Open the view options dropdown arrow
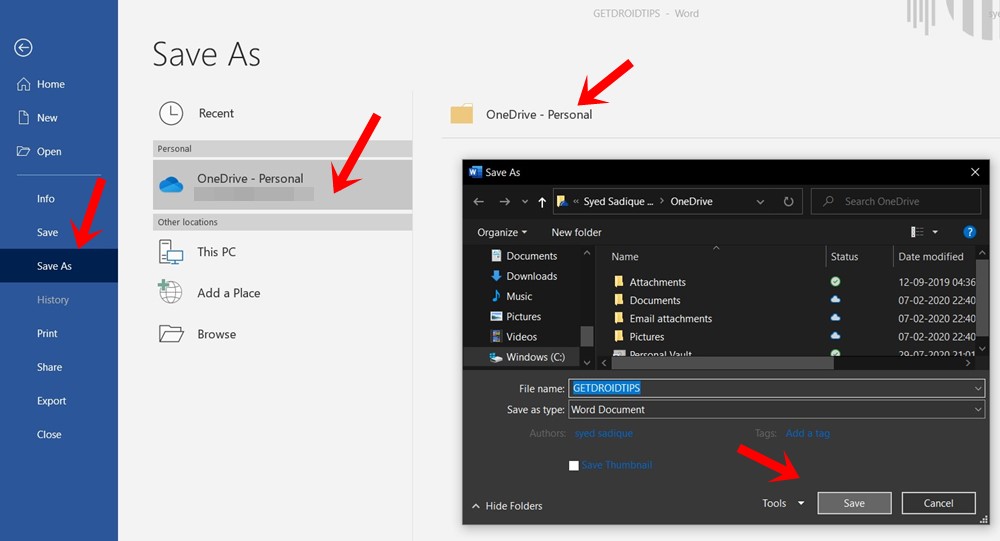Viewport: 1000px width, 541px height. pyautogui.click(x=935, y=232)
